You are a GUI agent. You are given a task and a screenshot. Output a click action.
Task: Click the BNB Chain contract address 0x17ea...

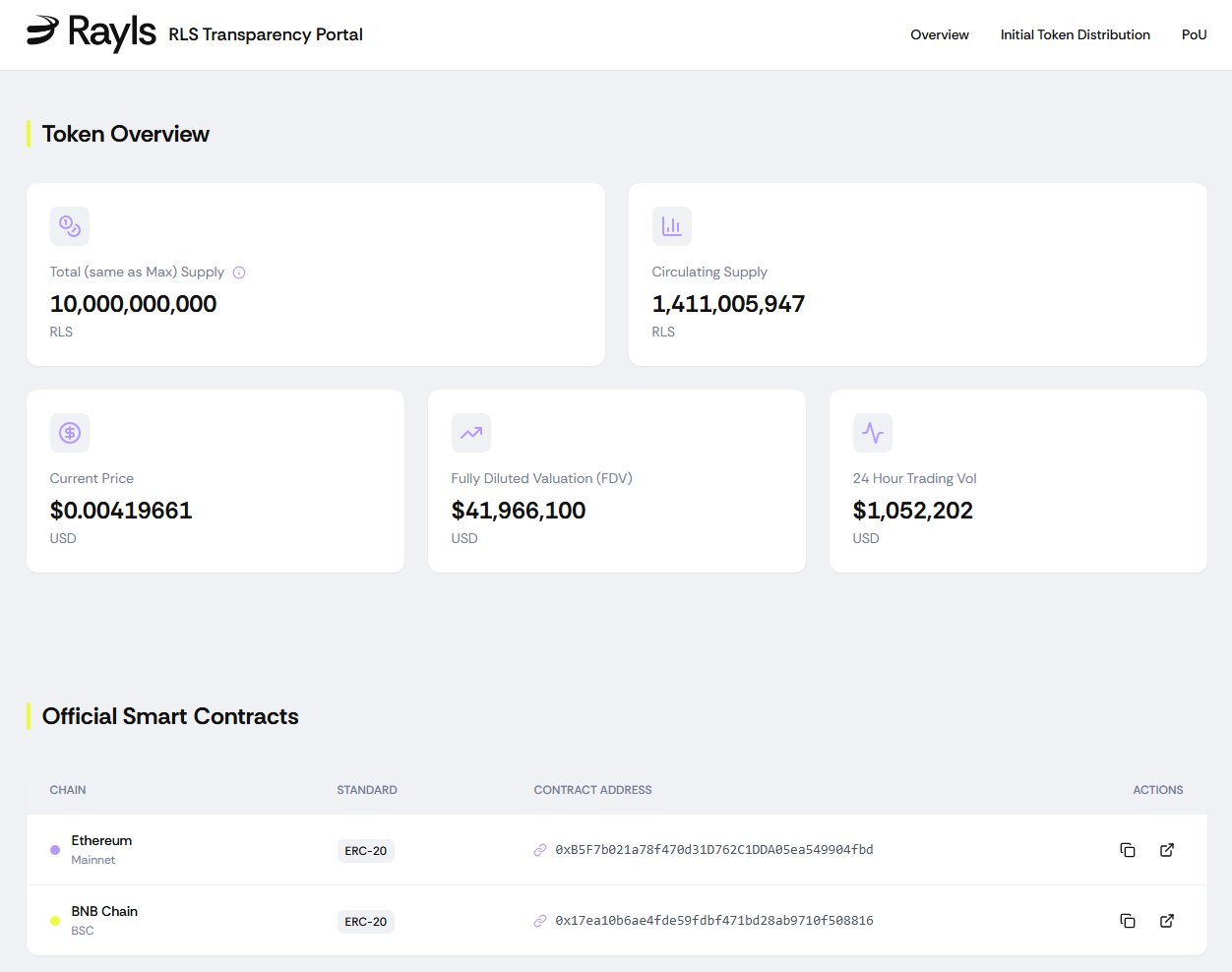pyautogui.click(x=713, y=921)
